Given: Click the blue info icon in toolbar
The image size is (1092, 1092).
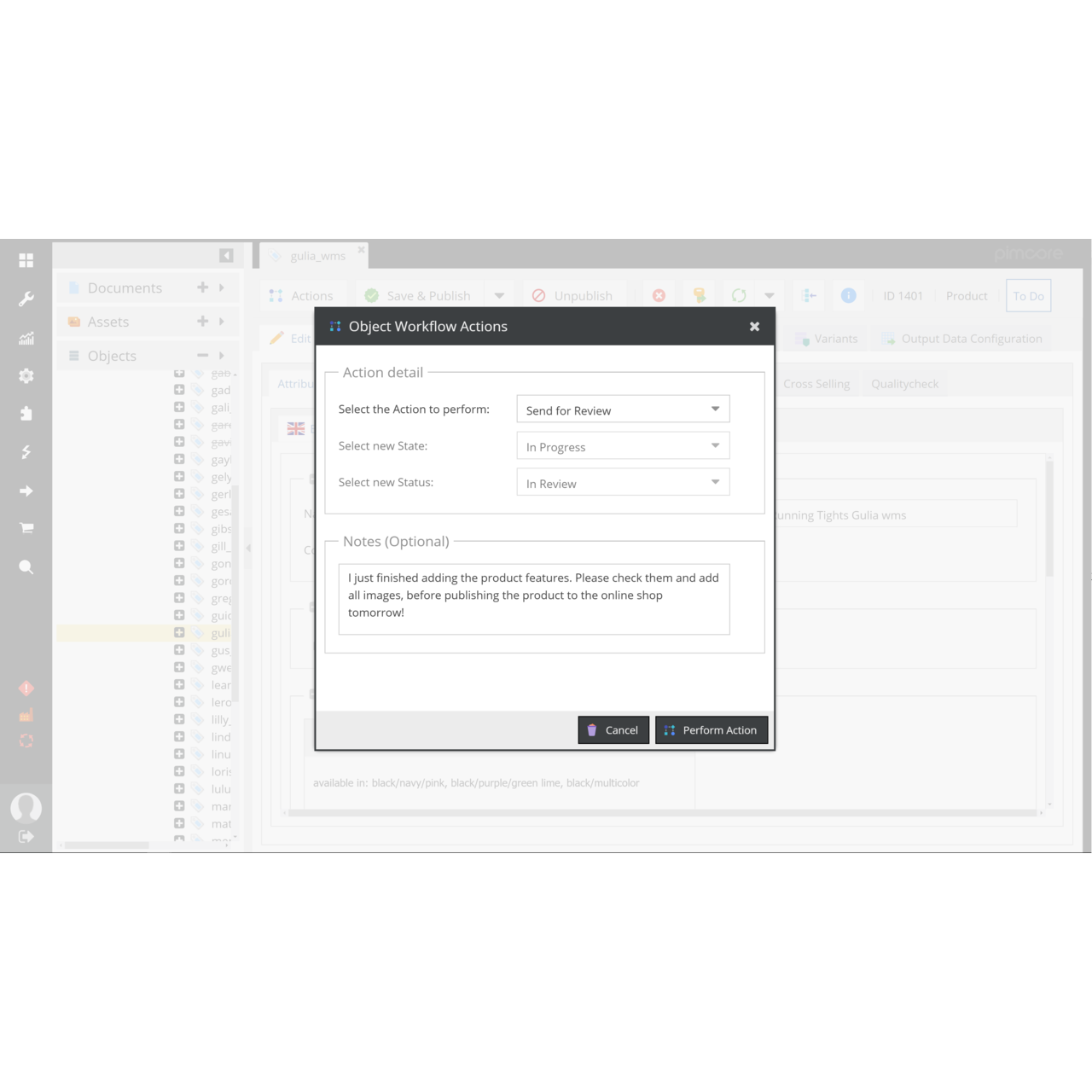Looking at the screenshot, I should [848, 295].
